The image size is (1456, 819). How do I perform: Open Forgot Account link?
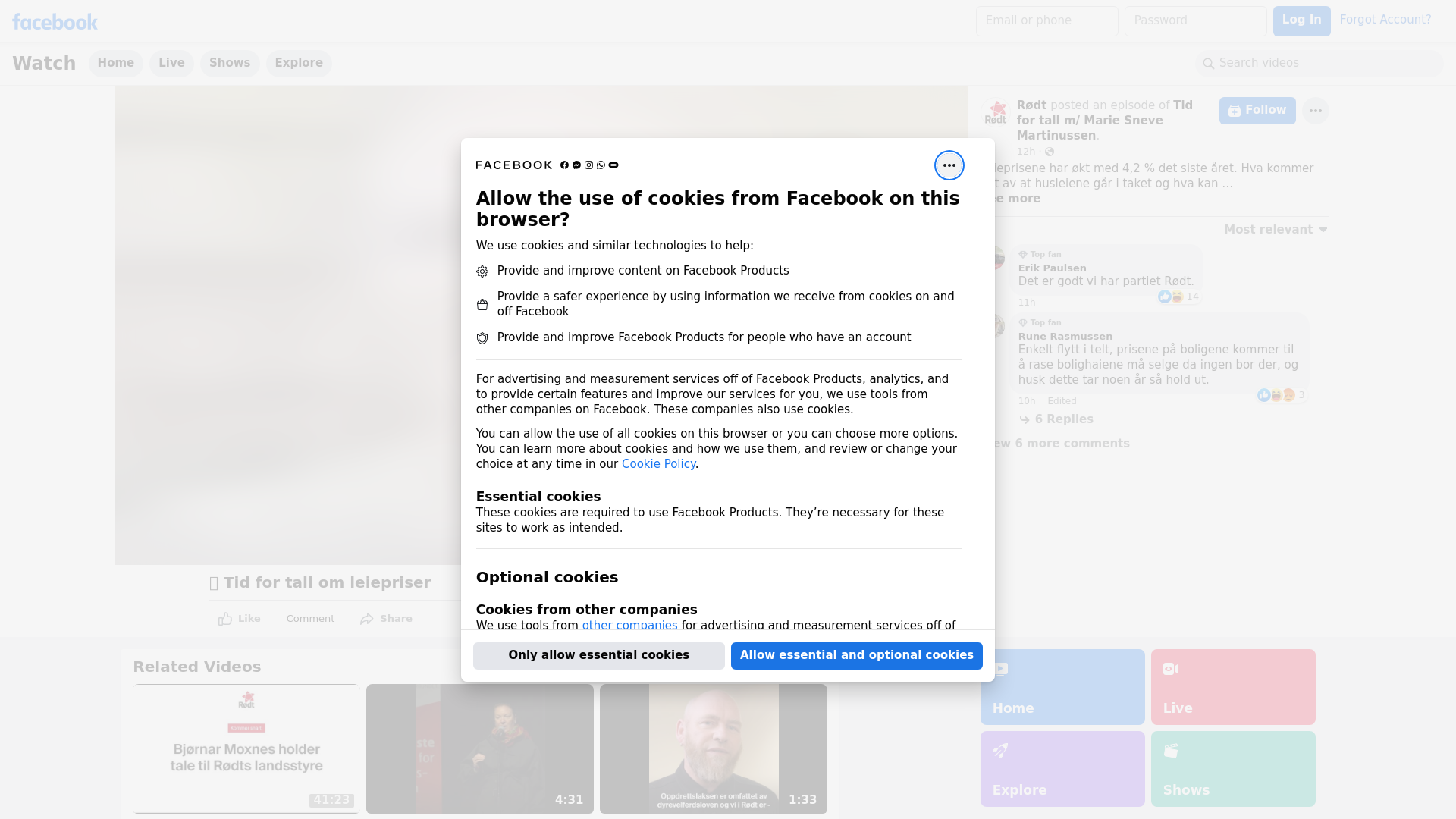1385,20
